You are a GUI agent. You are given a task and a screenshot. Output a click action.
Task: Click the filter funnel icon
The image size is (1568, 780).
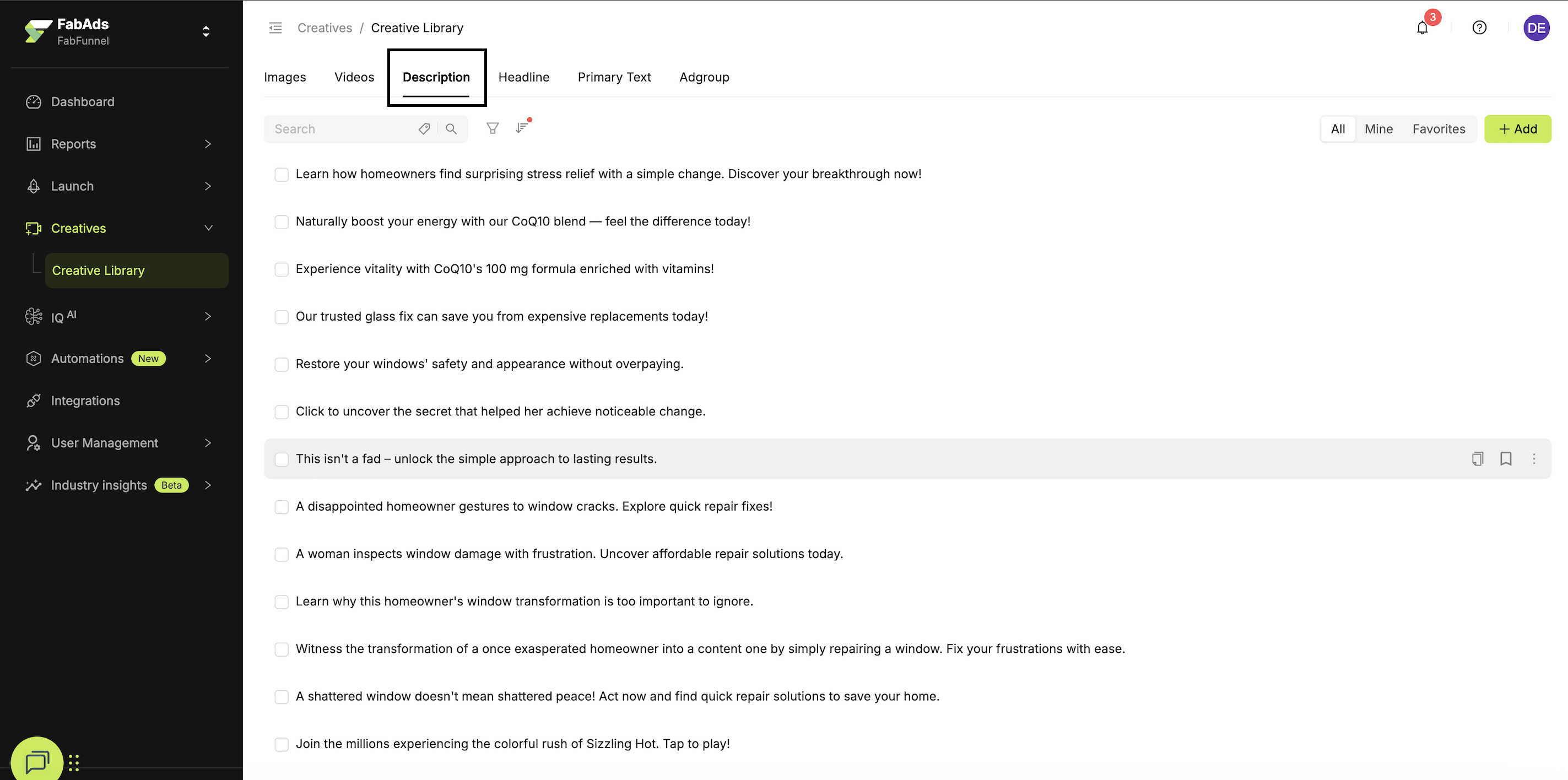coord(493,128)
